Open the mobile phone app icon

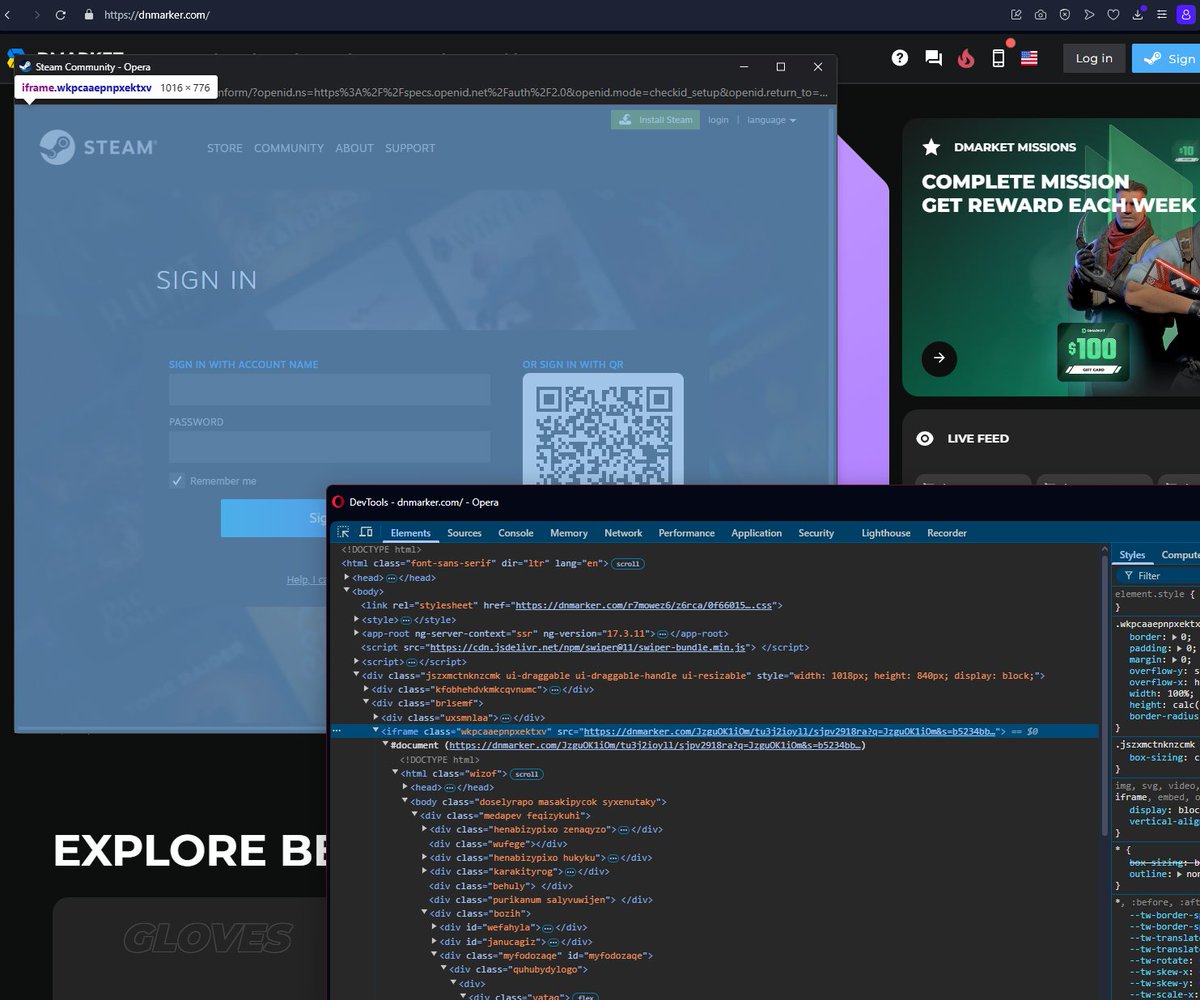[998, 58]
